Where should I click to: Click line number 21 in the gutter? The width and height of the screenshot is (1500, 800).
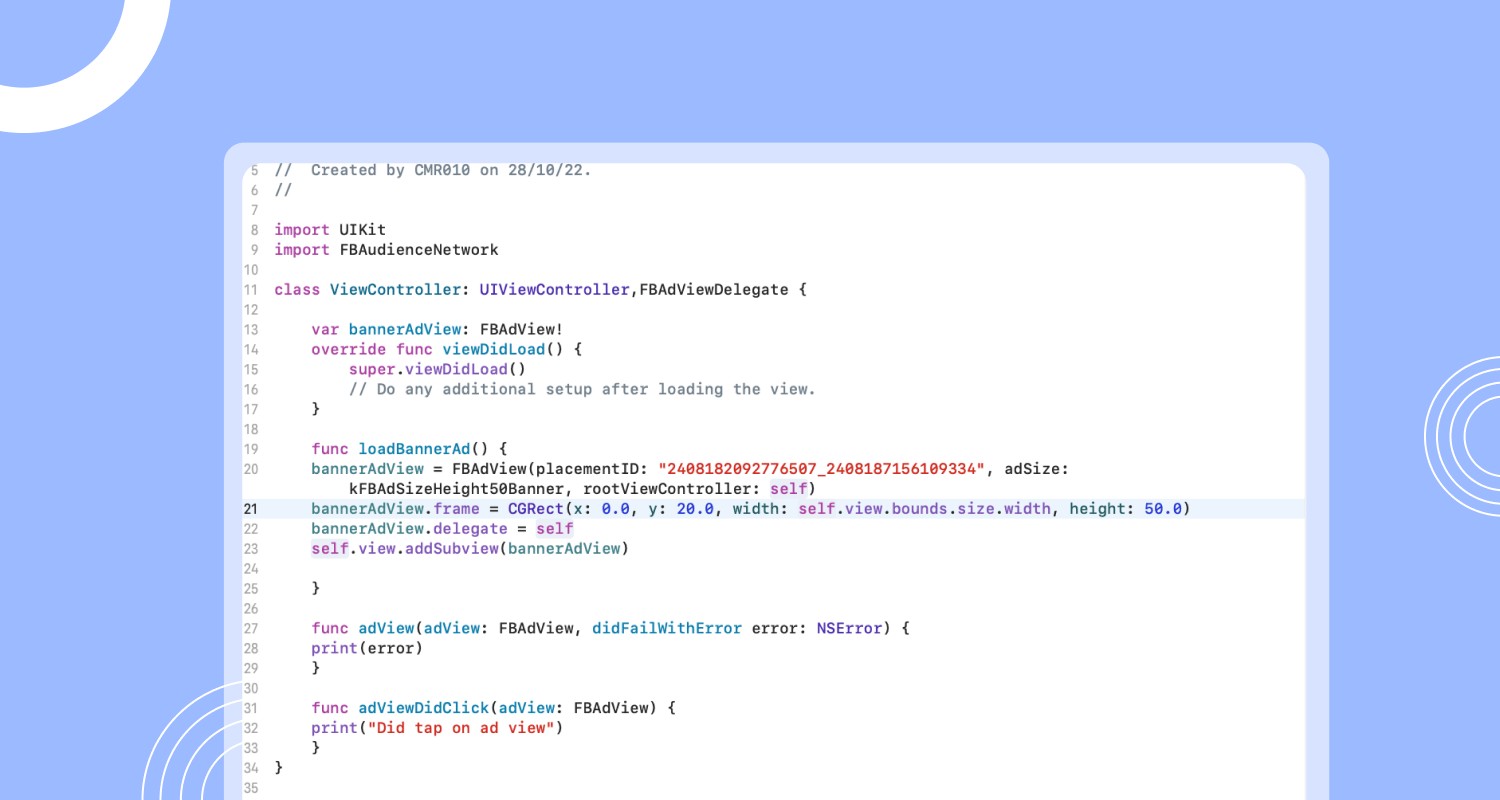[x=252, y=508]
